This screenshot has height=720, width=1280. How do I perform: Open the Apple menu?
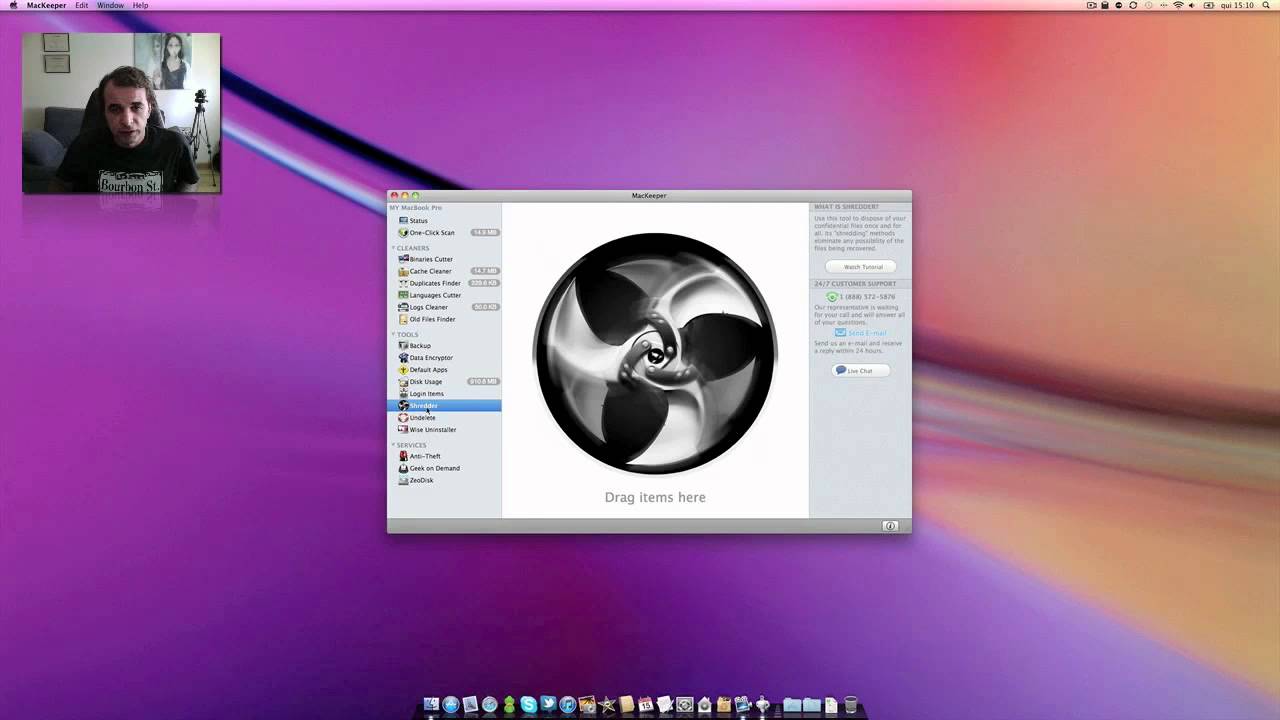point(13,5)
